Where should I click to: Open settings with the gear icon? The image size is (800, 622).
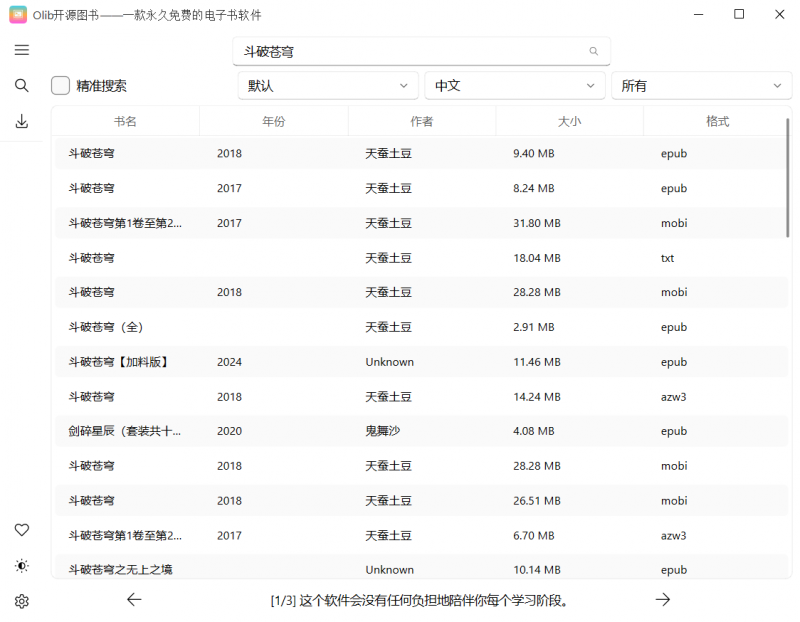[21, 601]
